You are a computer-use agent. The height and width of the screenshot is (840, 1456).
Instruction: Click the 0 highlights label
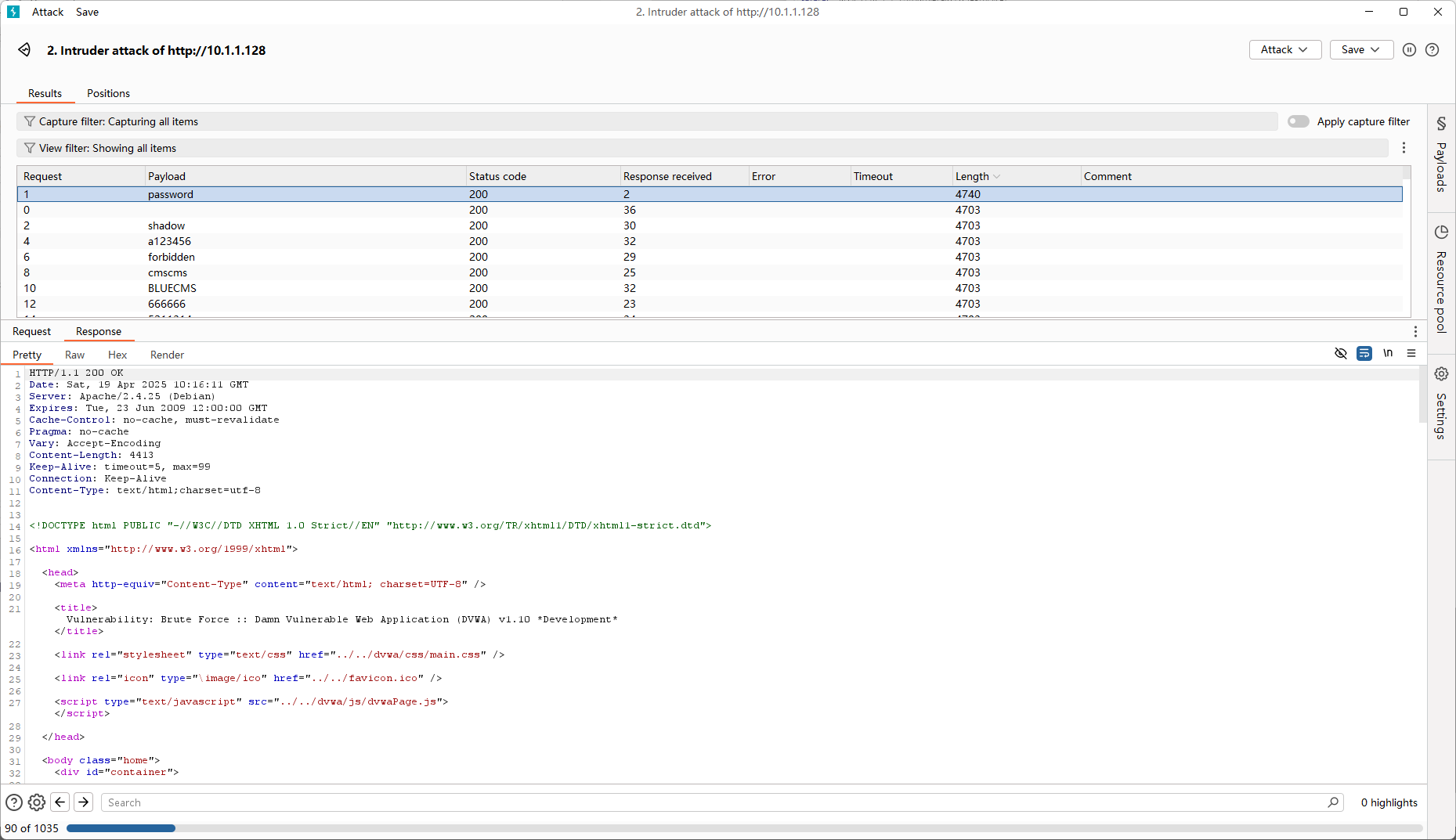1389,802
